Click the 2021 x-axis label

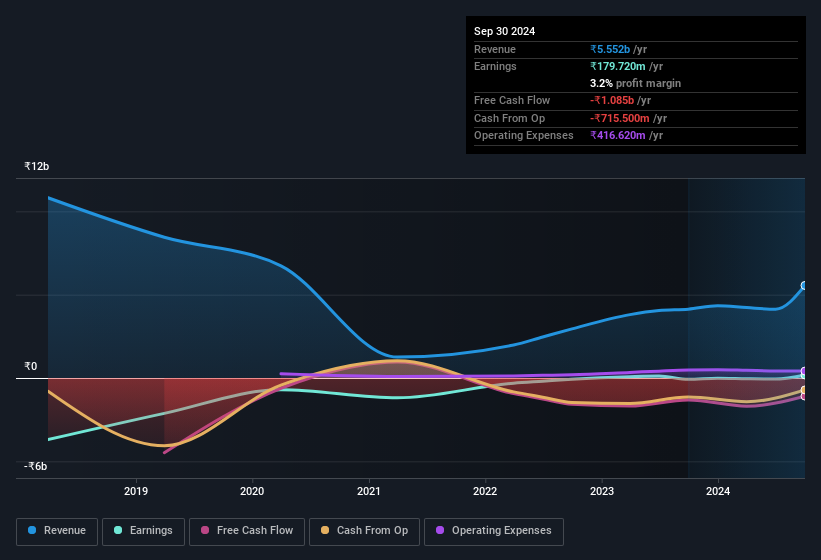click(369, 491)
